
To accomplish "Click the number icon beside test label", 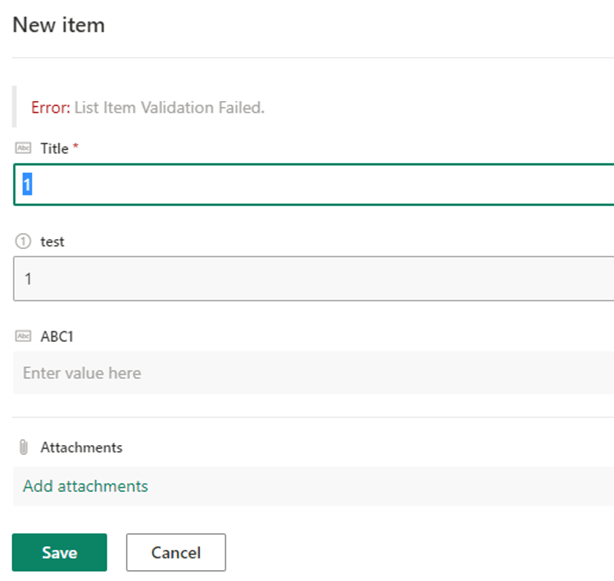I will (x=24, y=242).
